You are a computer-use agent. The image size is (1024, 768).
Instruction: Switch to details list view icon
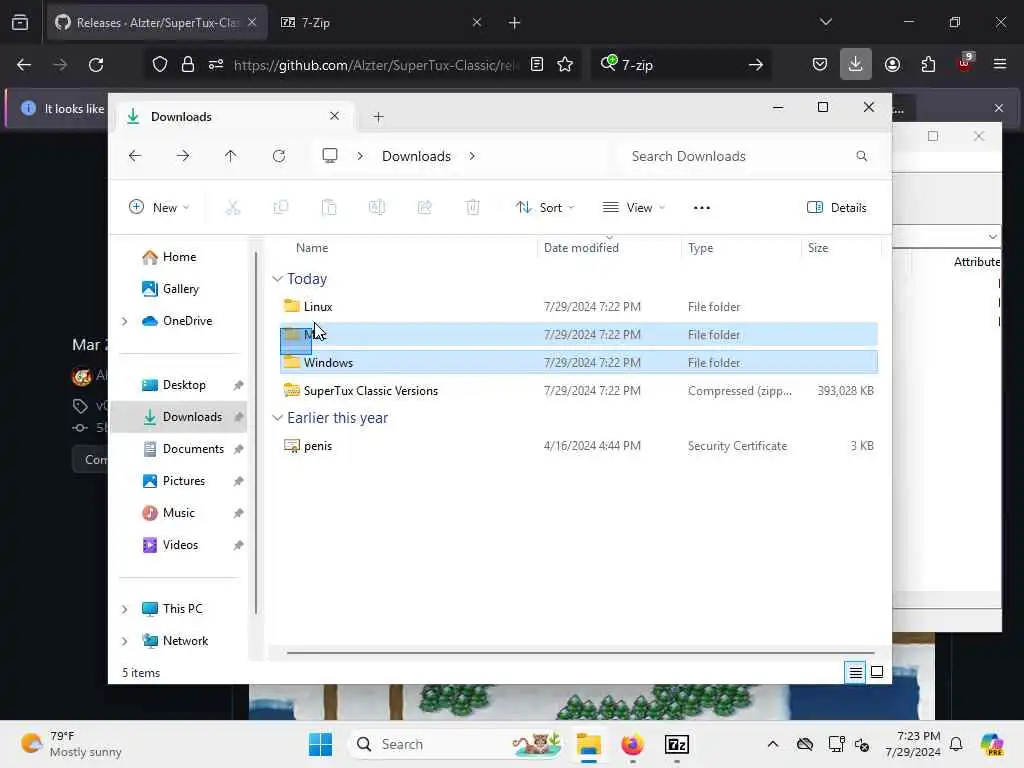click(856, 672)
